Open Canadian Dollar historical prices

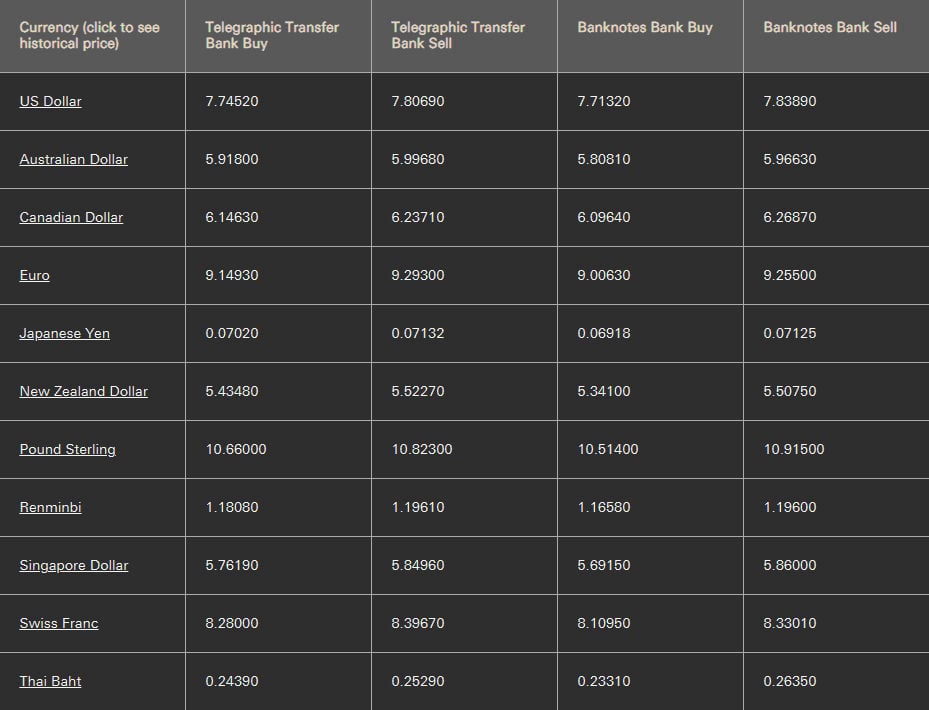(71, 217)
